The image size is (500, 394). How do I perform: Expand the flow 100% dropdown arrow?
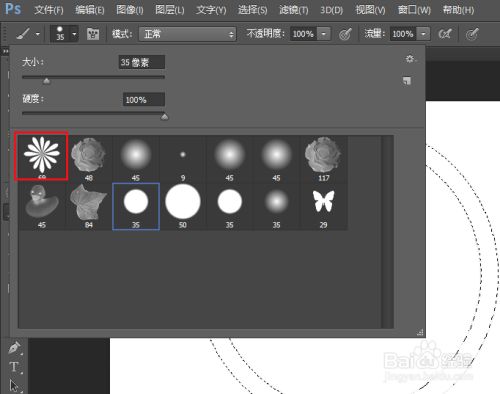(x=423, y=34)
